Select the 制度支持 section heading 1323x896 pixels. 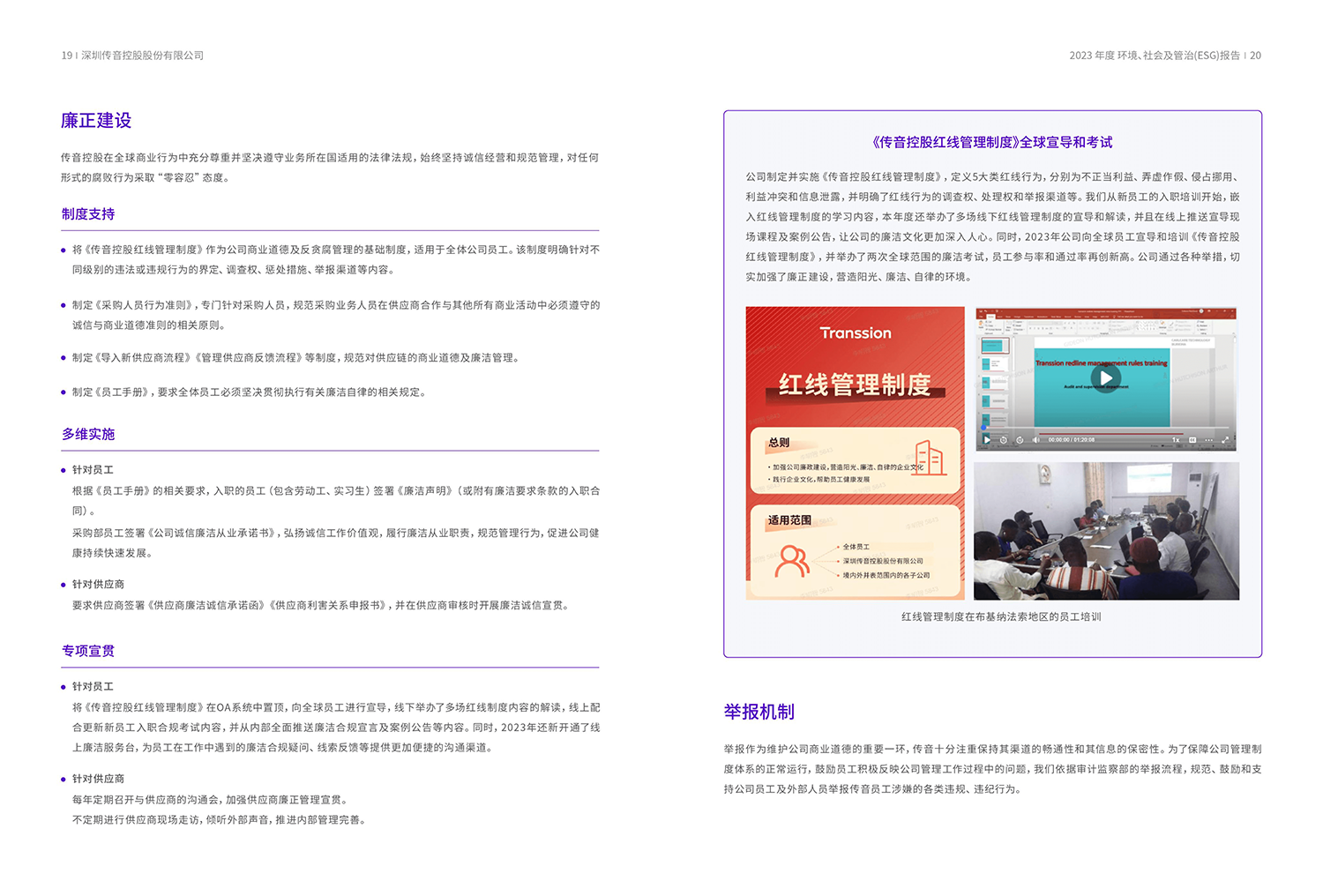[x=88, y=214]
